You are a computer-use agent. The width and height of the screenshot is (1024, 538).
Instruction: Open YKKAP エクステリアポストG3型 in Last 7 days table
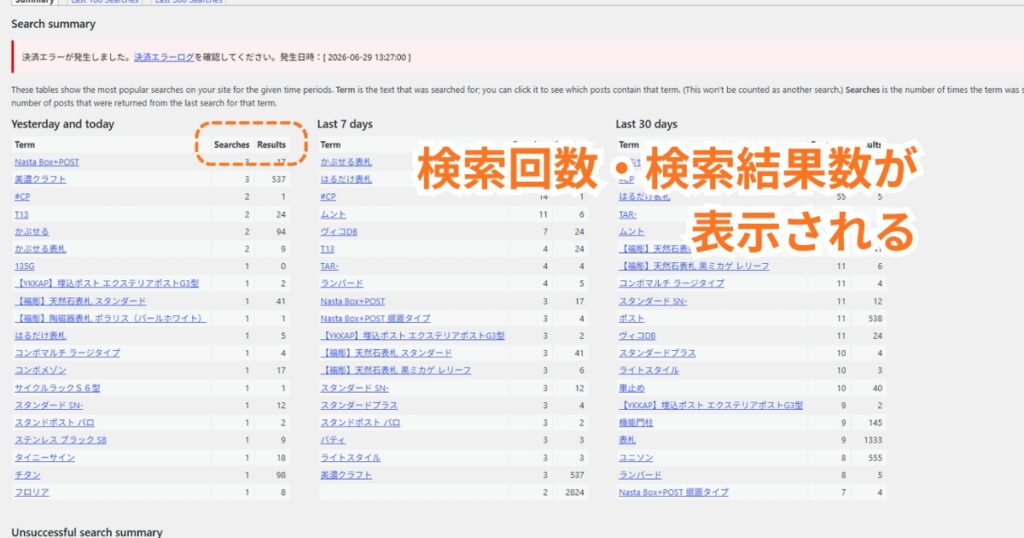point(412,336)
